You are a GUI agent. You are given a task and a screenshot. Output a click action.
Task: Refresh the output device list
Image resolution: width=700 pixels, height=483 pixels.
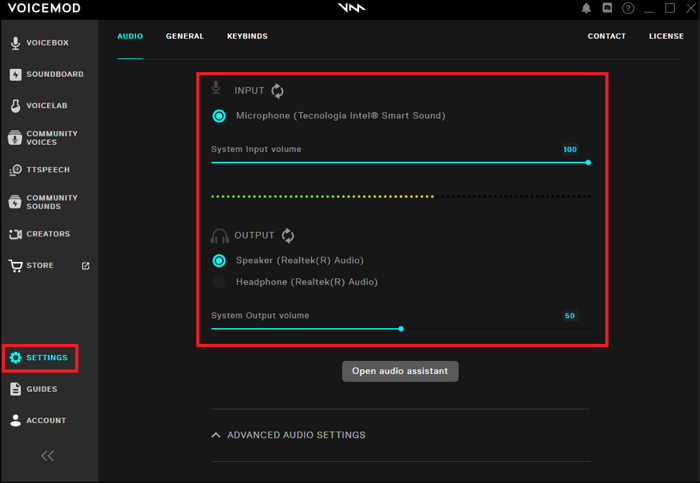click(x=288, y=236)
